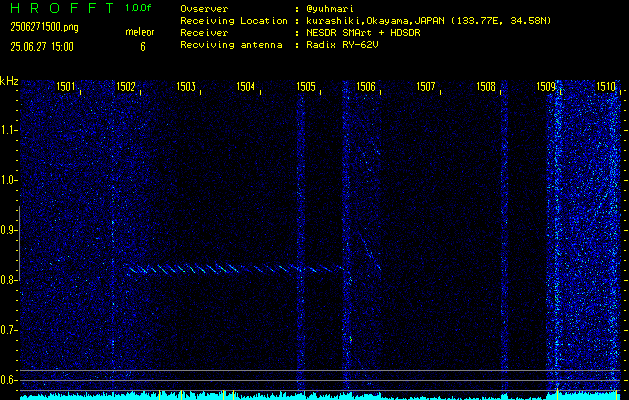Click the 1509 time marker
The height and width of the screenshot is (400, 629).
coord(546,86)
